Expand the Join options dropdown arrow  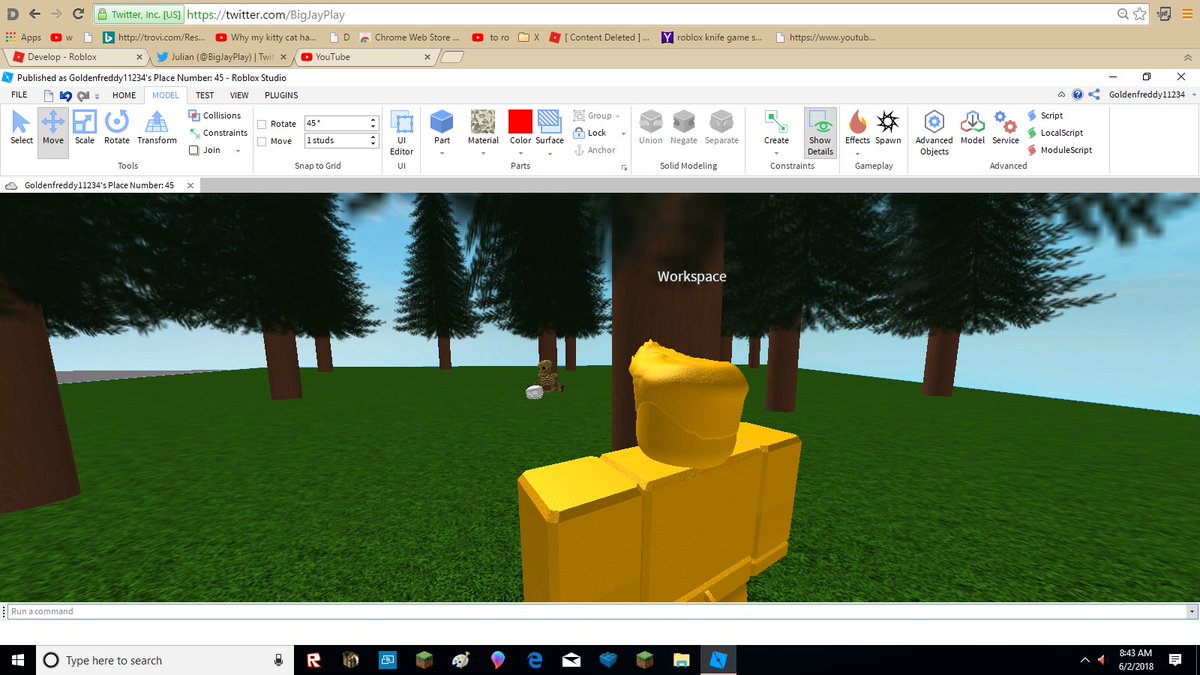click(238, 151)
